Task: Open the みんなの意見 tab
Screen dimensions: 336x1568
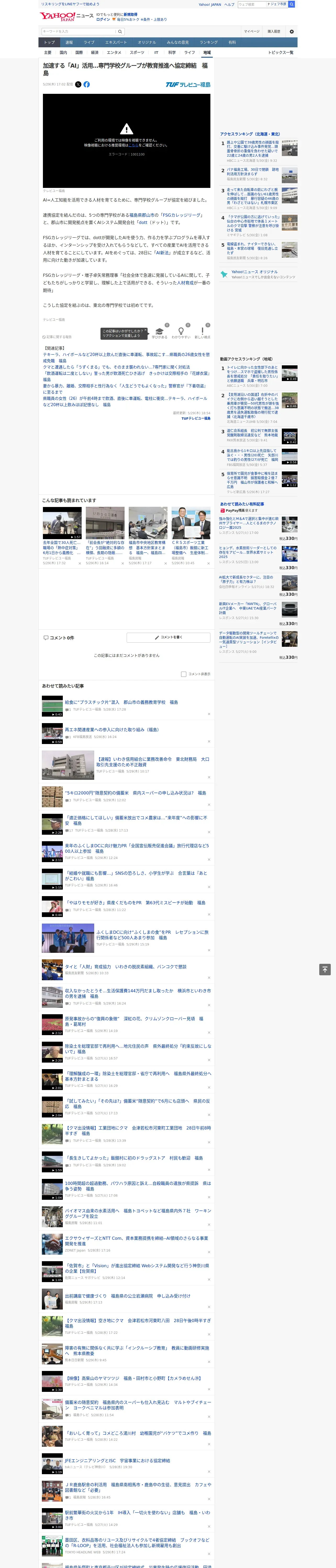Action: [178, 43]
